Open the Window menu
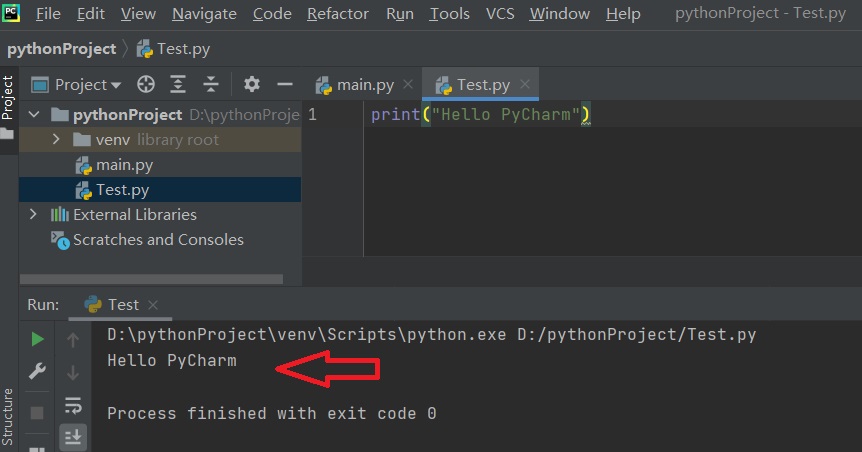 coord(560,13)
